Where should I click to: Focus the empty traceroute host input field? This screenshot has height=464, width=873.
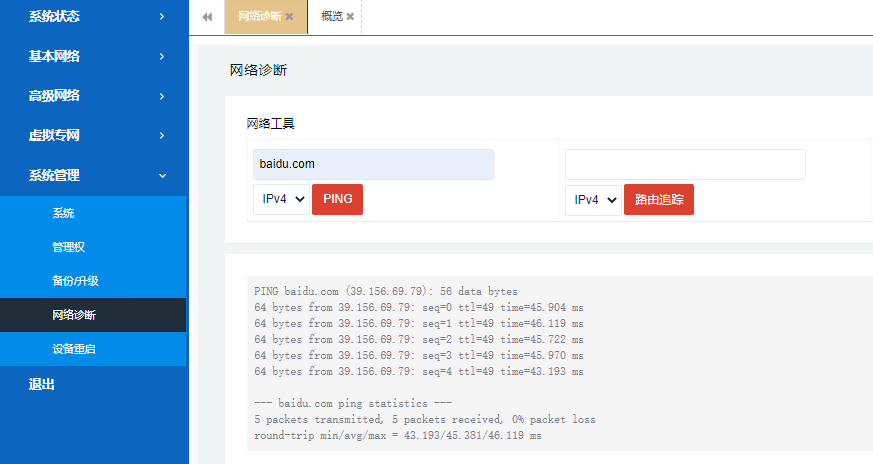(685, 165)
